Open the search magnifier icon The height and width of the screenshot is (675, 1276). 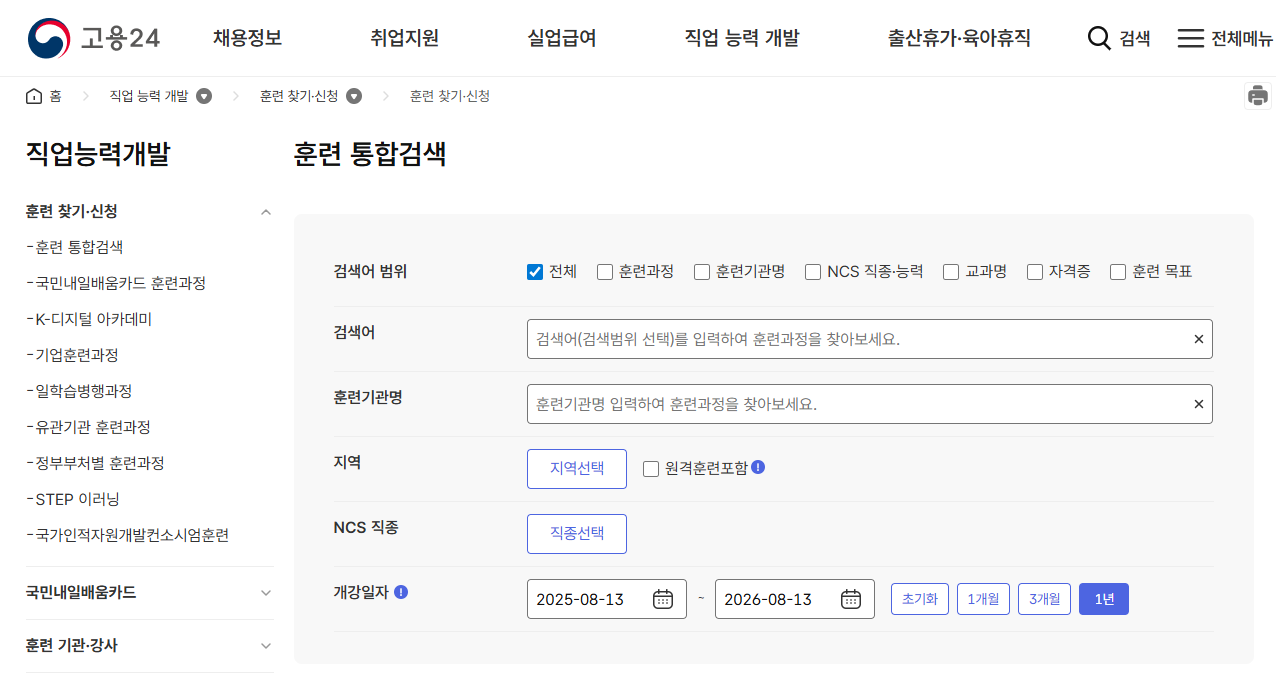pyautogui.click(x=1099, y=38)
